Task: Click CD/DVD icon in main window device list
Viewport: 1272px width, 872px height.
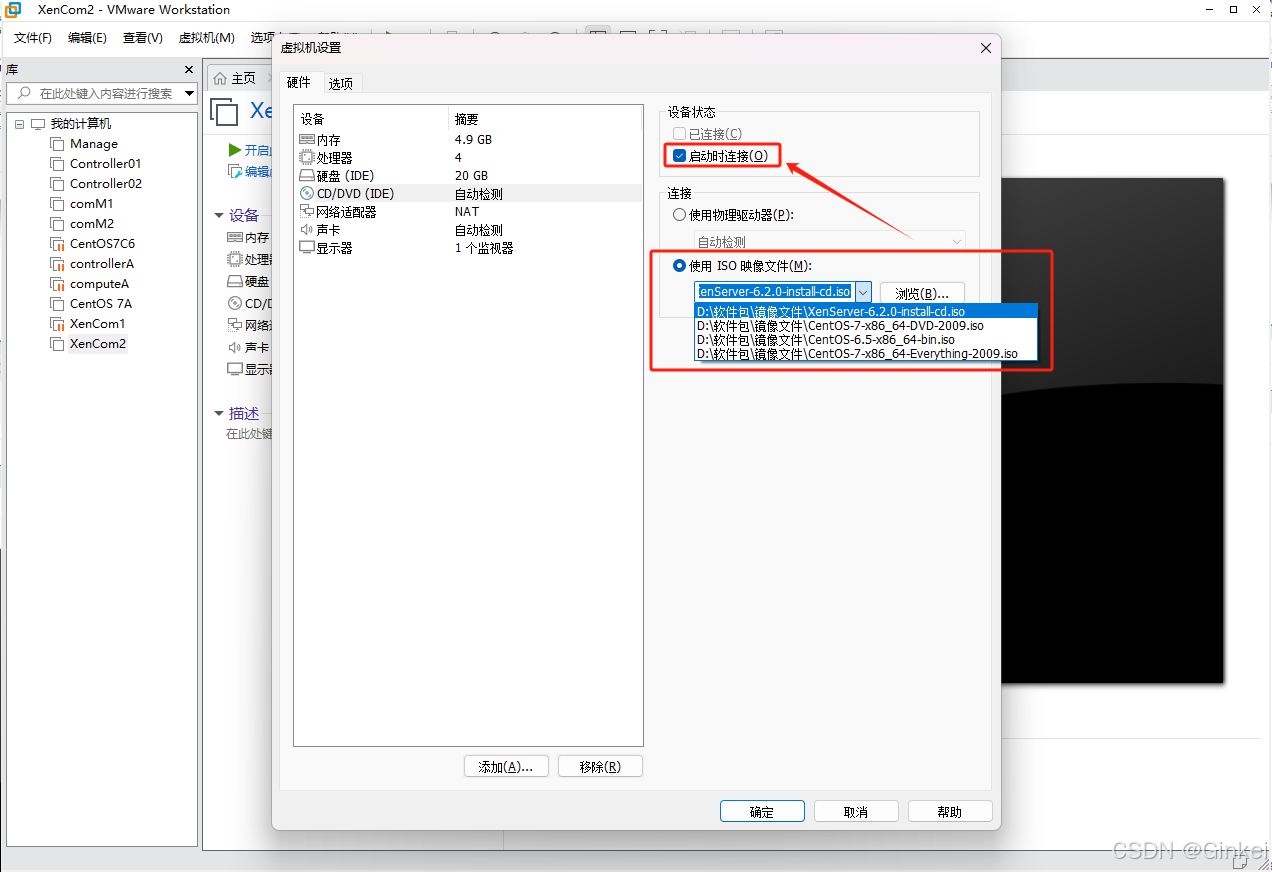Action: pyautogui.click(x=235, y=303)
